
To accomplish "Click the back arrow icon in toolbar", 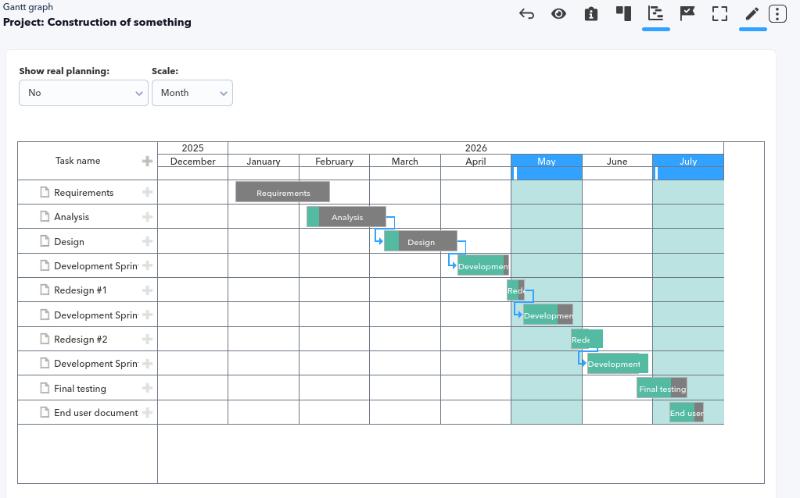I will [x=527, y=14].
